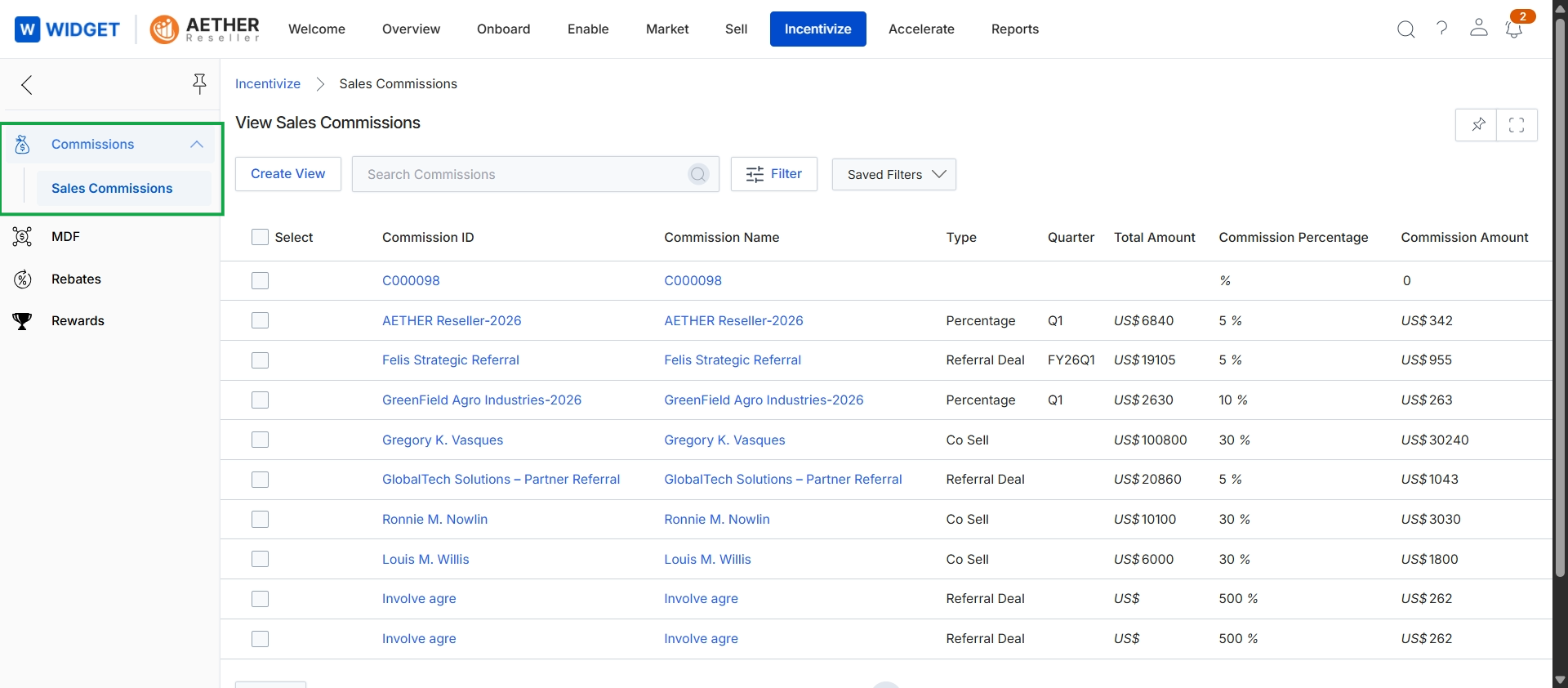
Task: Open the Saved Filters dropdown
Action: coord(893,174)
